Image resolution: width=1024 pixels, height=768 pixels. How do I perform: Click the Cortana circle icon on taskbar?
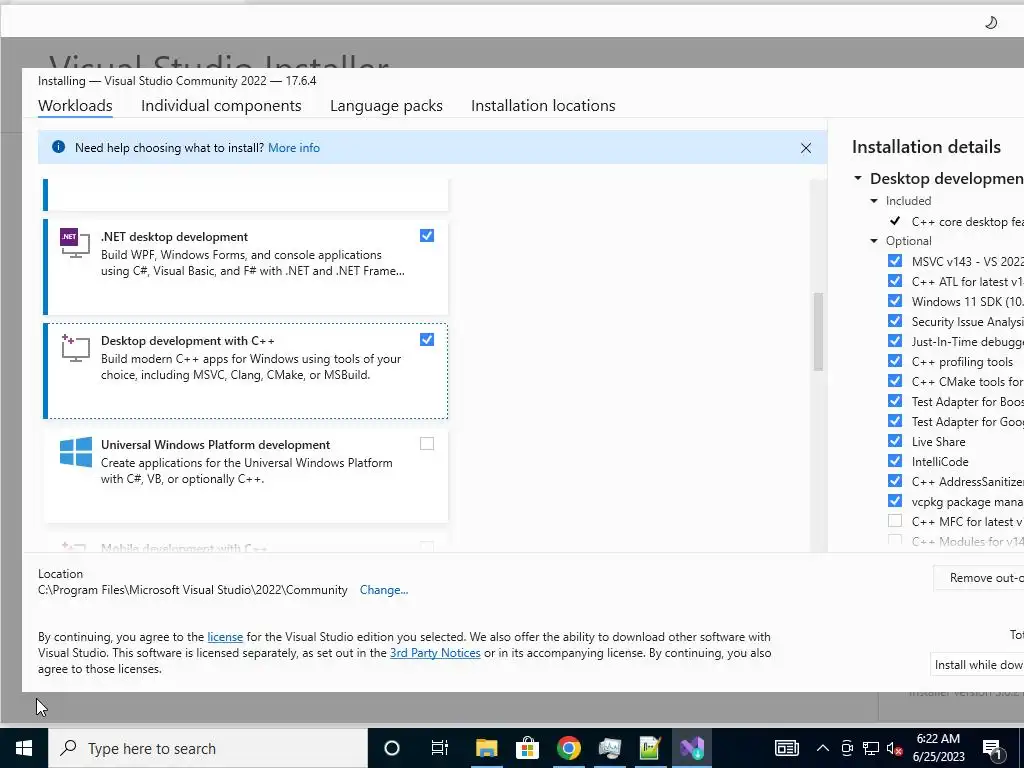pos(392,748)
